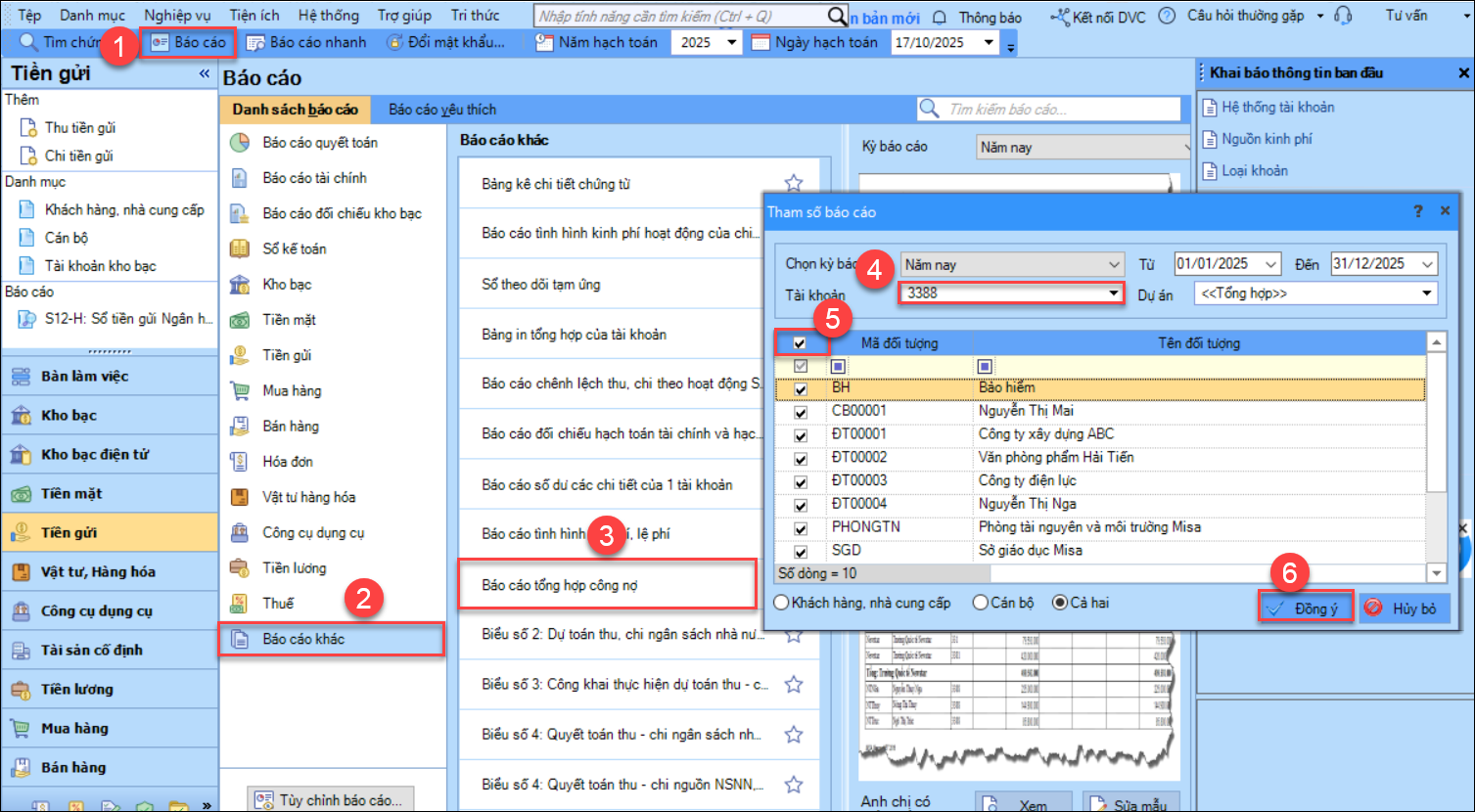Collapse the Tiền gửi sidebar panel

point(205,73)
